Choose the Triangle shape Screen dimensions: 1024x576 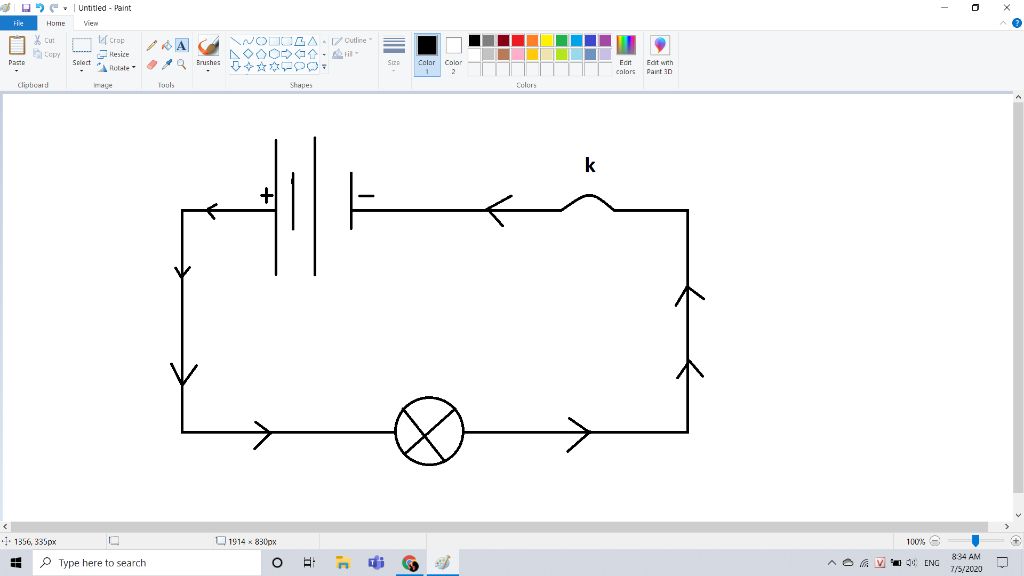[313, 41]
